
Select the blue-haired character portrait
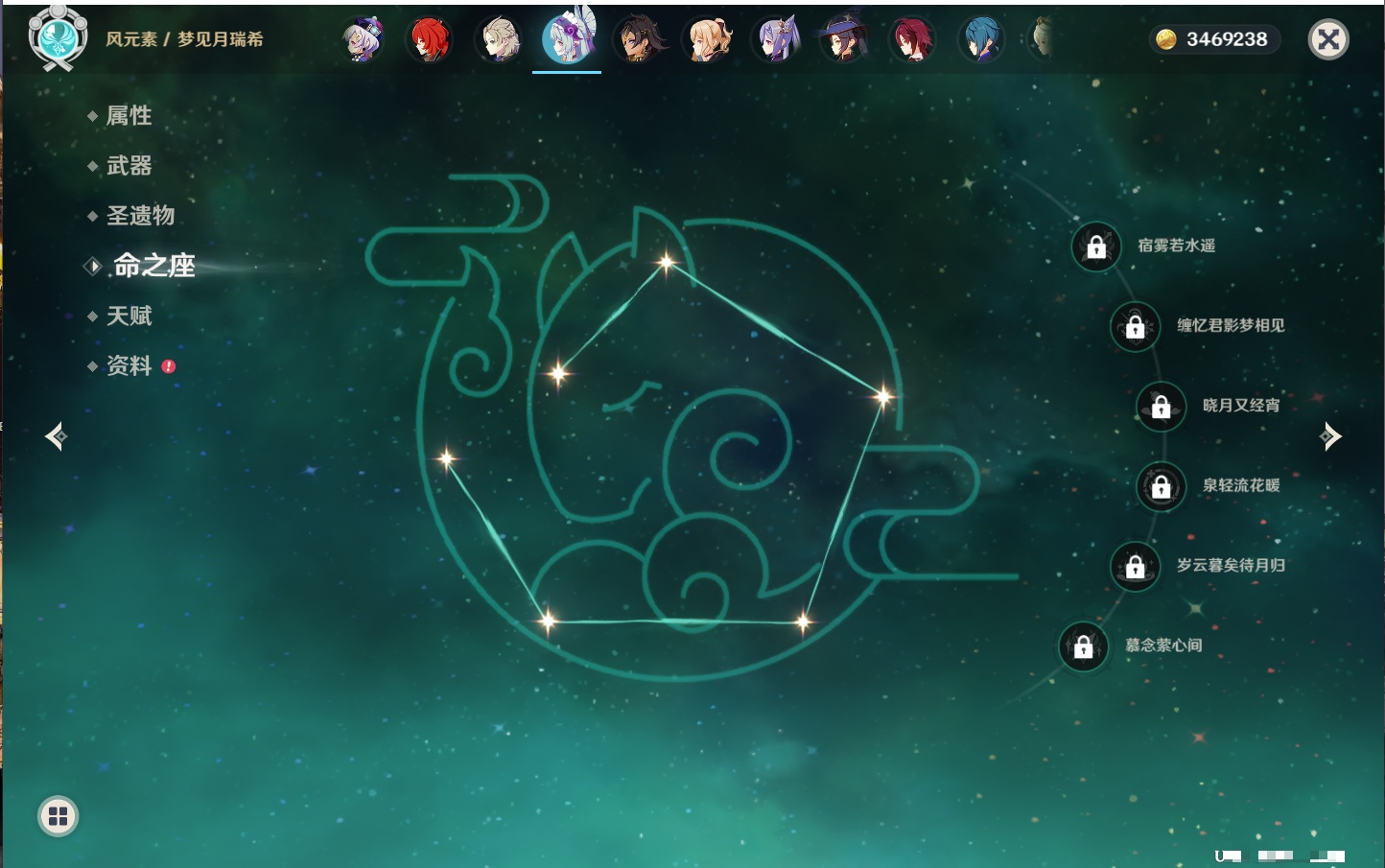(x=981, y=39)
